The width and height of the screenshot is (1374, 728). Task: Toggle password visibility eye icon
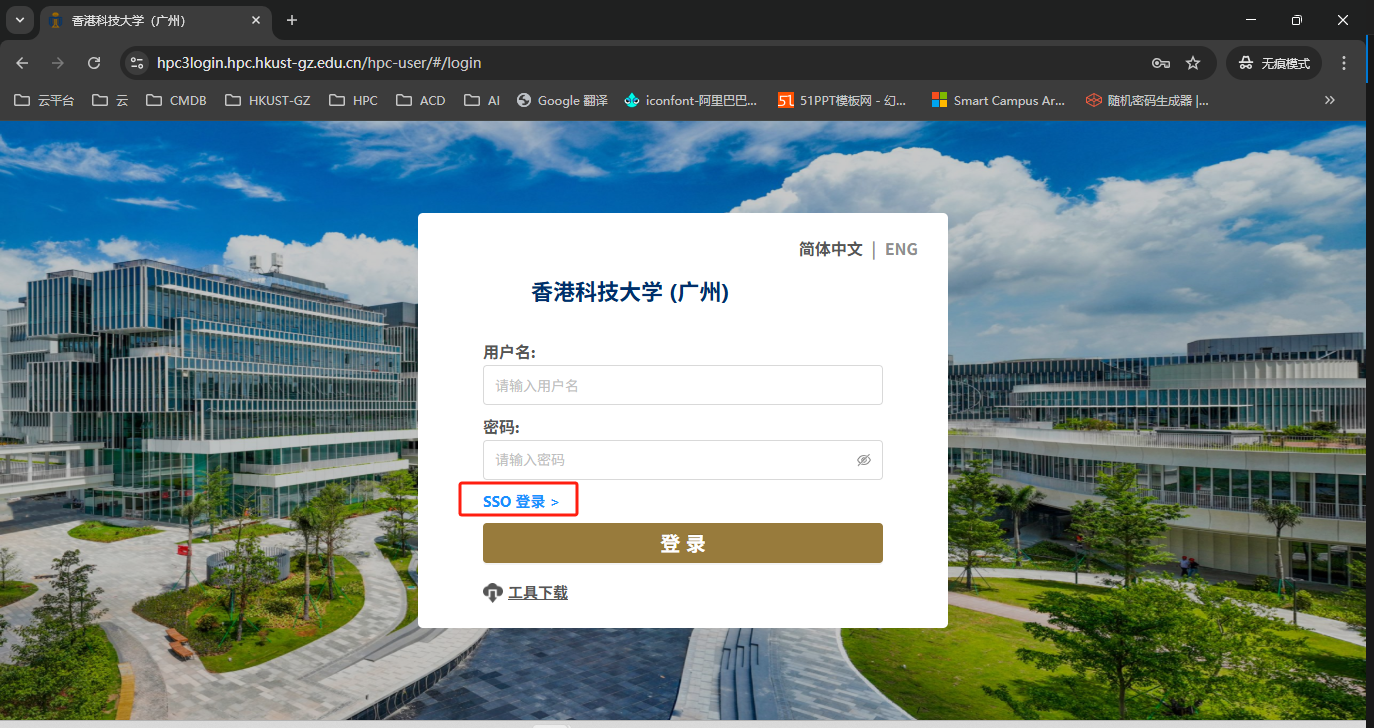tap(864, 460)
